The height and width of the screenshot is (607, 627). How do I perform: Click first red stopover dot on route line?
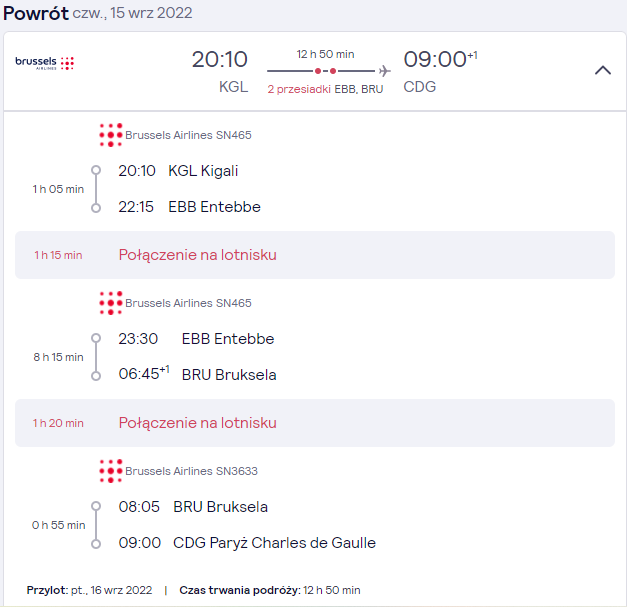317,71
